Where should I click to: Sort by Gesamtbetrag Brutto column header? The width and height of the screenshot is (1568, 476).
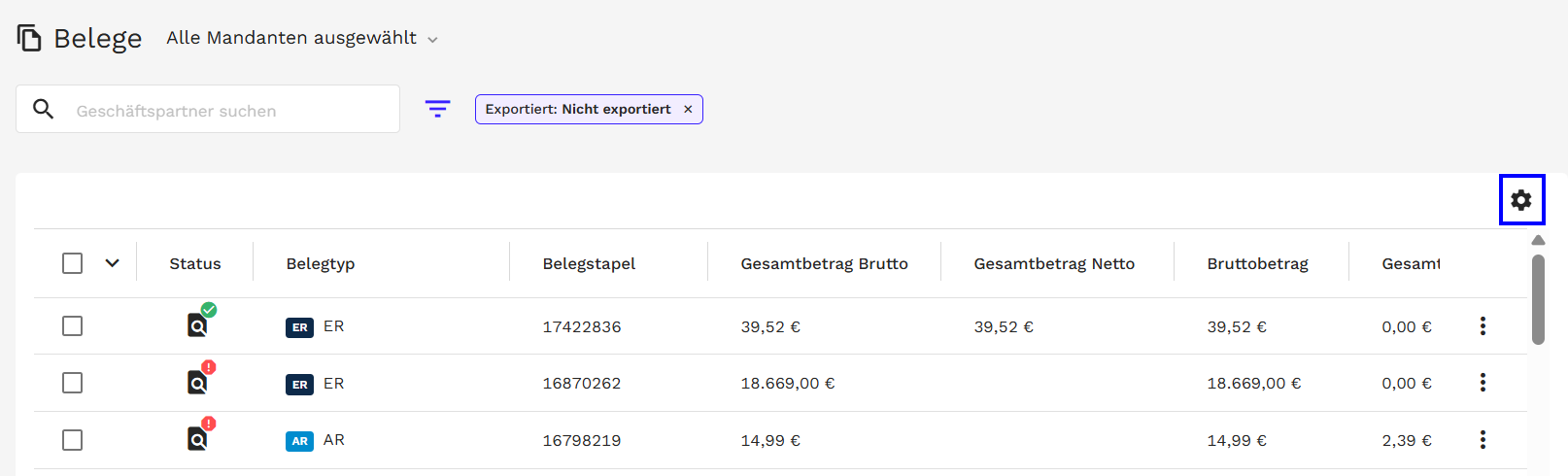pos(824,263)
